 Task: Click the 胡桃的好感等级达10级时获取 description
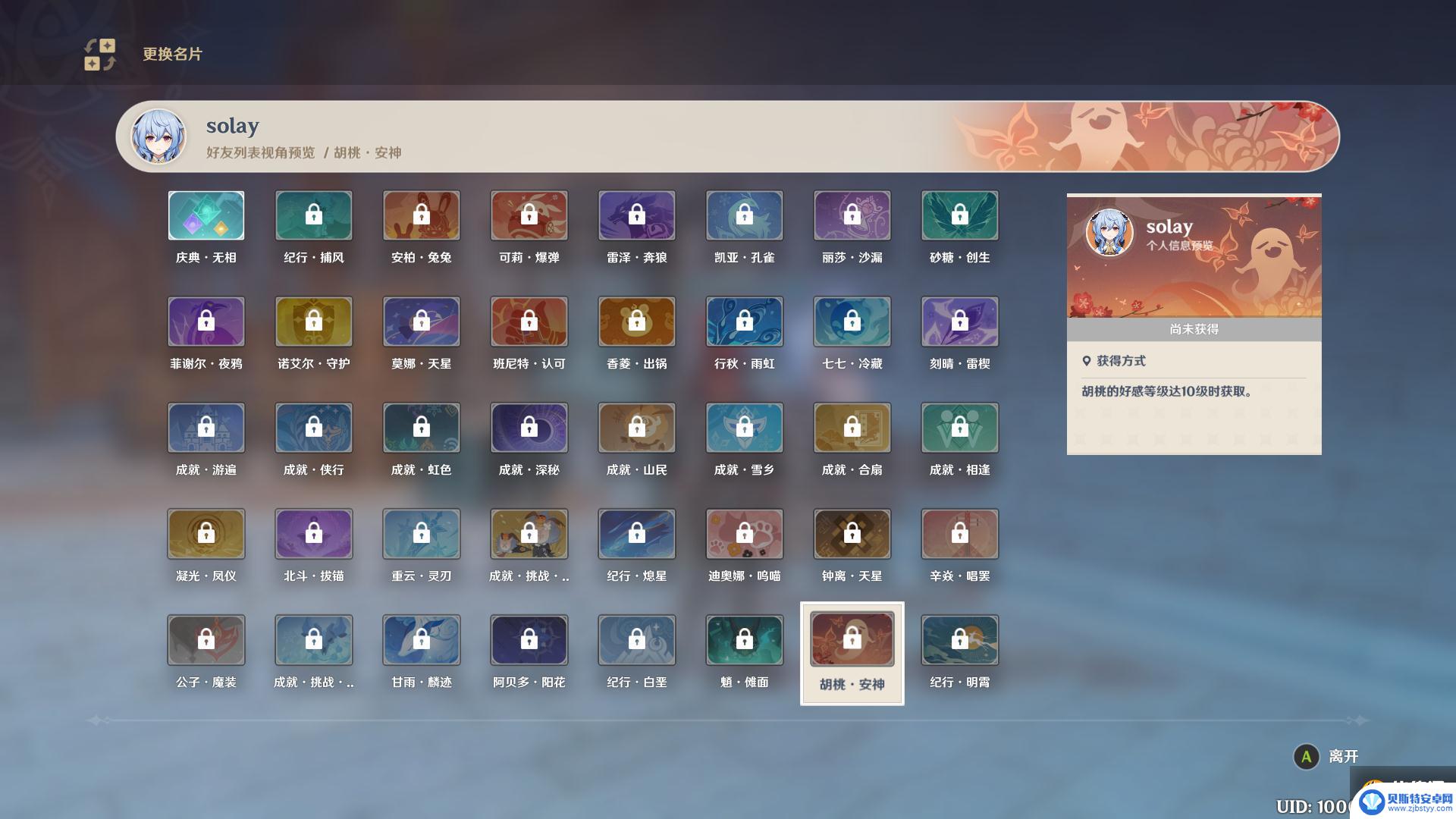pyautogui.click(x=1166, y=391)
